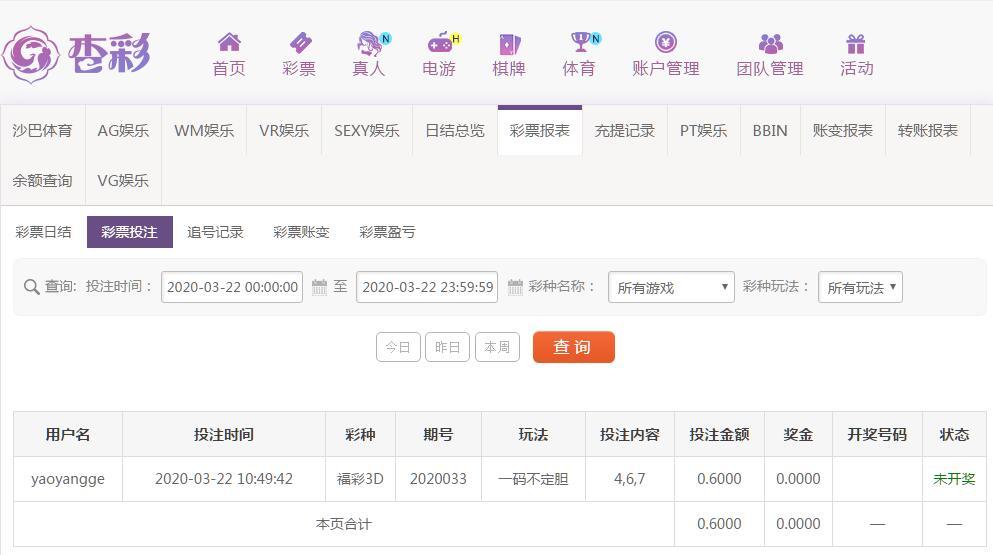Select the 彩票投注 sub-tab
This screenshot has height=555, width=993.
click(x=130, y=232)
